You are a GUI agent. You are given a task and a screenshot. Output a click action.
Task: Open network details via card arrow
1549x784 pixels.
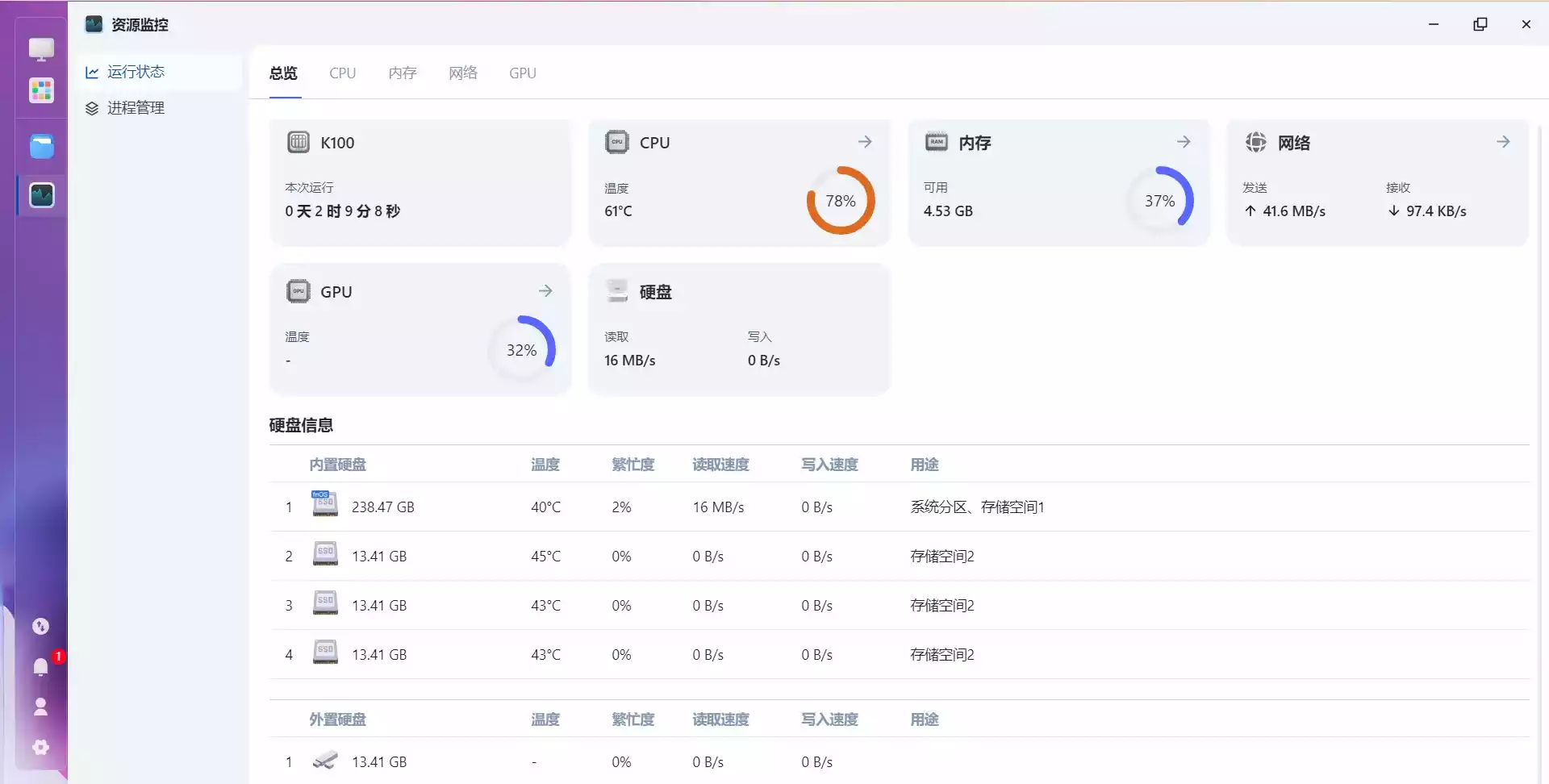(x=1503, y=142)
